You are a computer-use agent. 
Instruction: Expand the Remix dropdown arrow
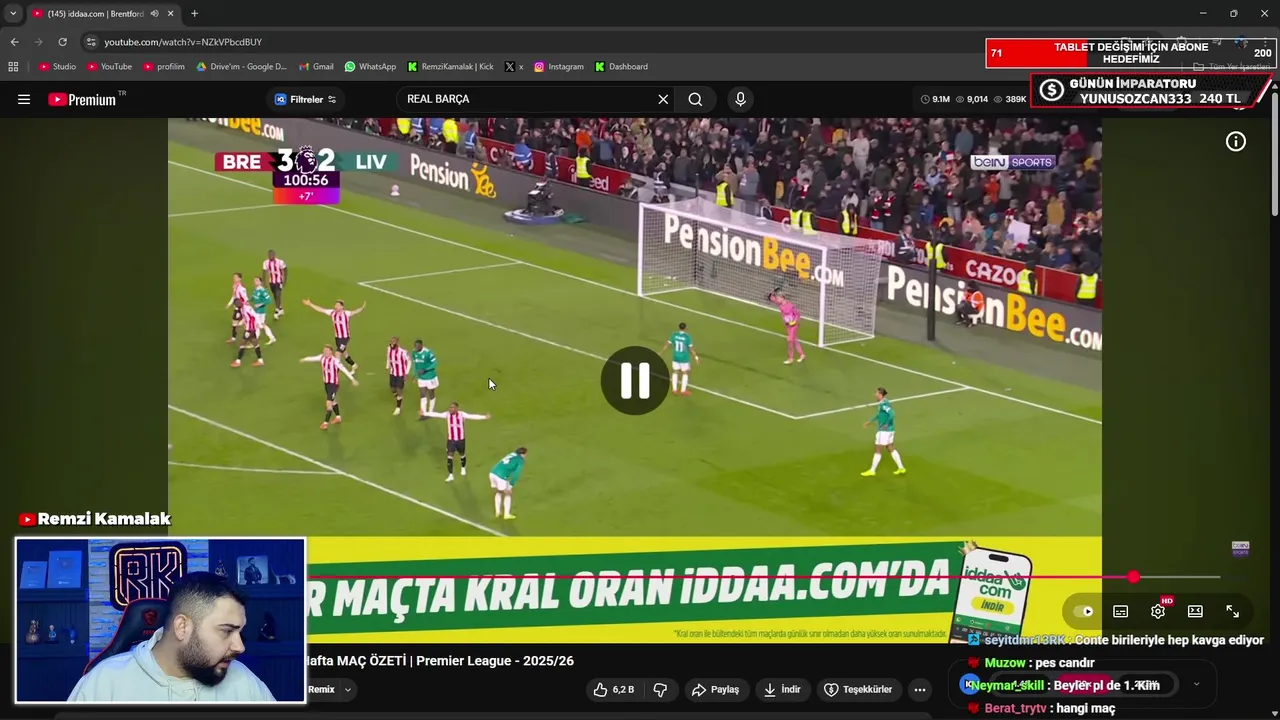coord(348,690)
